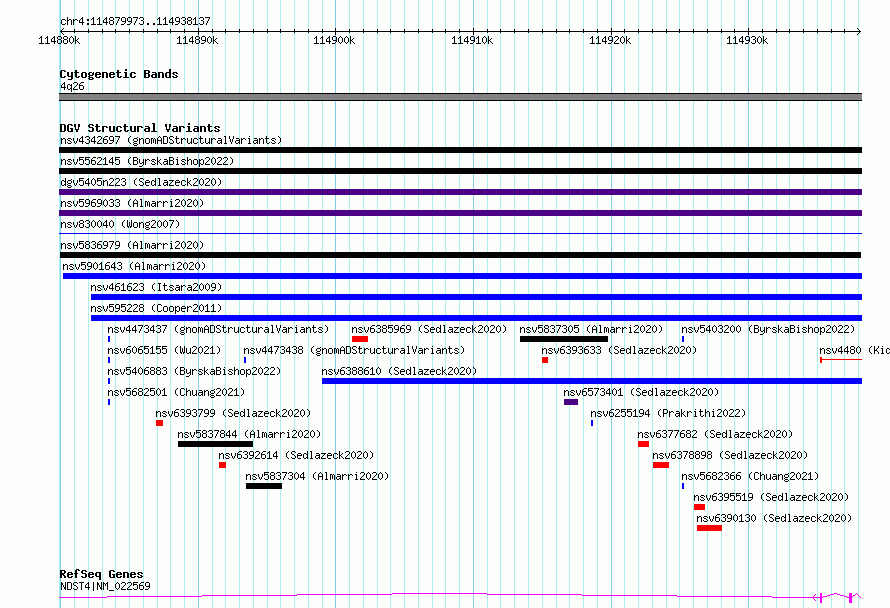890x608 pixels.
Task: Click nsv5969033 (Almarri2020) label
Action: 132,203
